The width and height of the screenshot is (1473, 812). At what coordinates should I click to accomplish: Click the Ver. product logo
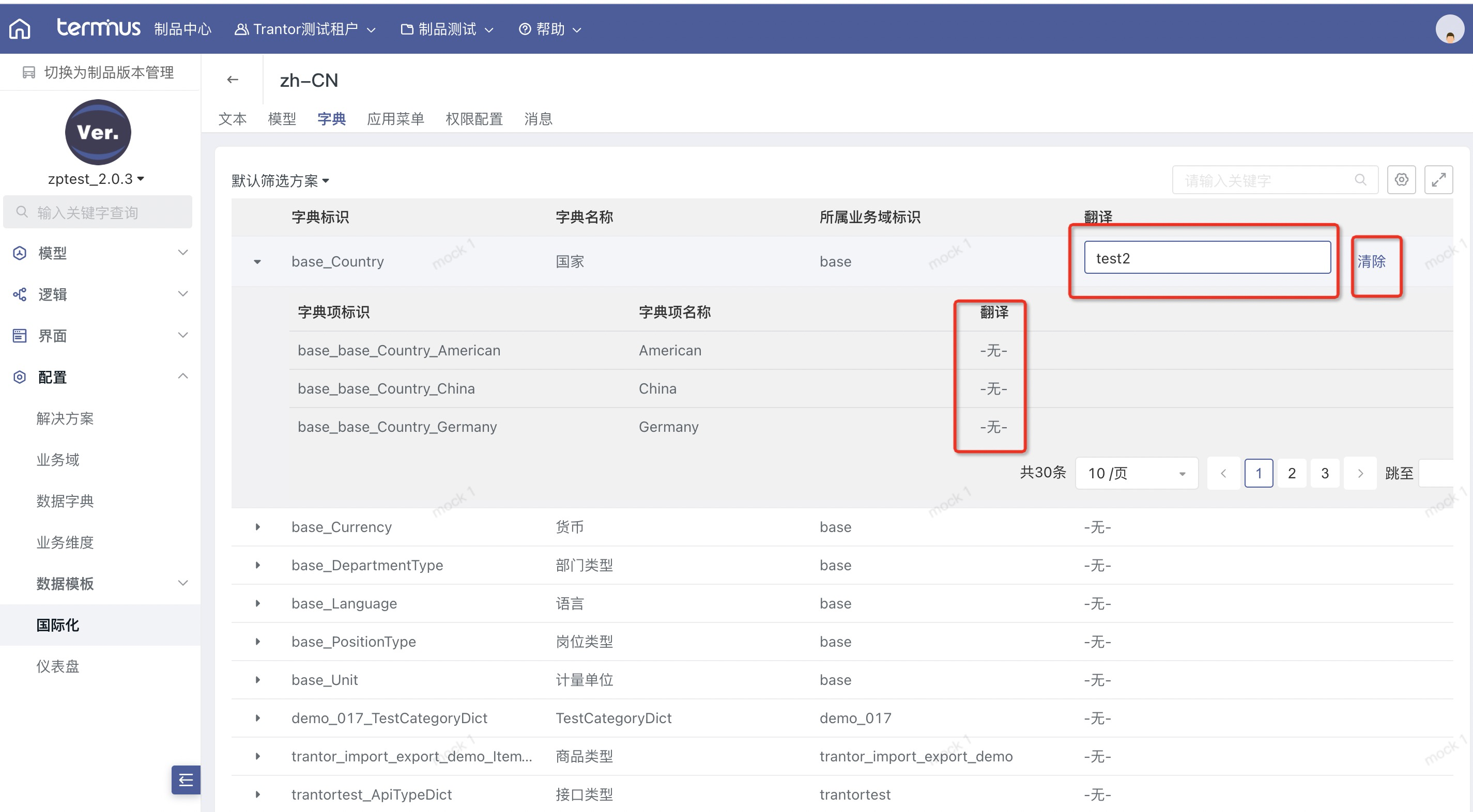[98, 132]
